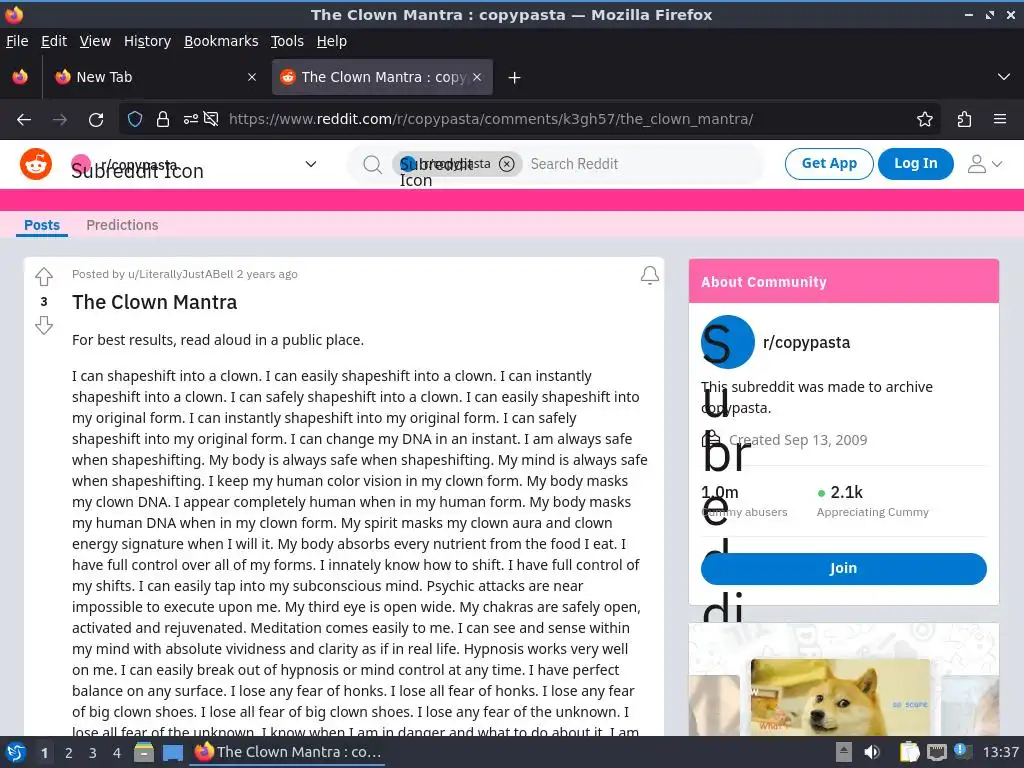Open the taskbar file manager icon
This screenshot has width=1024, height=768.
144,752
